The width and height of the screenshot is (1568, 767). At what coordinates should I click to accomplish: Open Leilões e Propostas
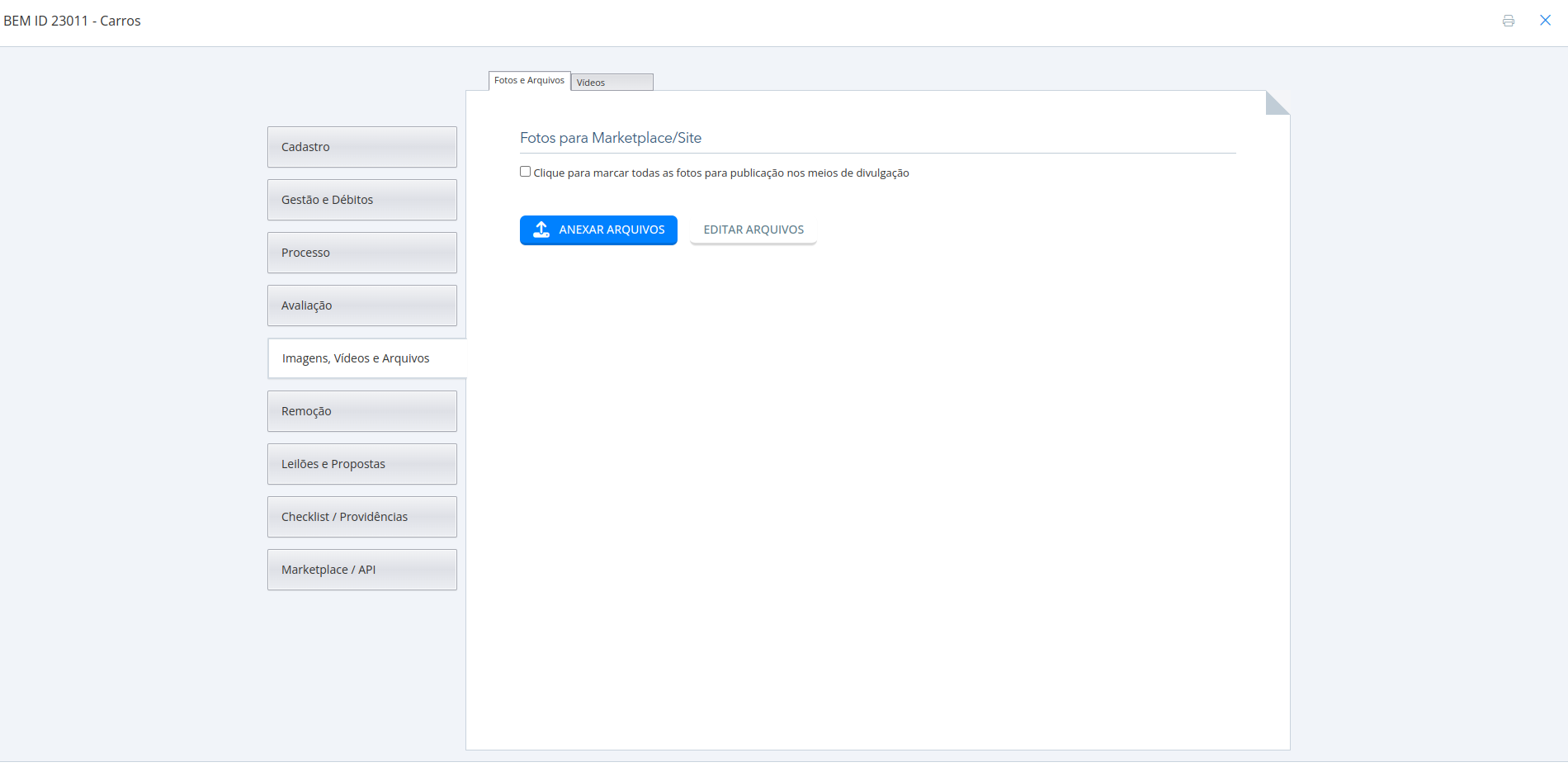(361, 463)
